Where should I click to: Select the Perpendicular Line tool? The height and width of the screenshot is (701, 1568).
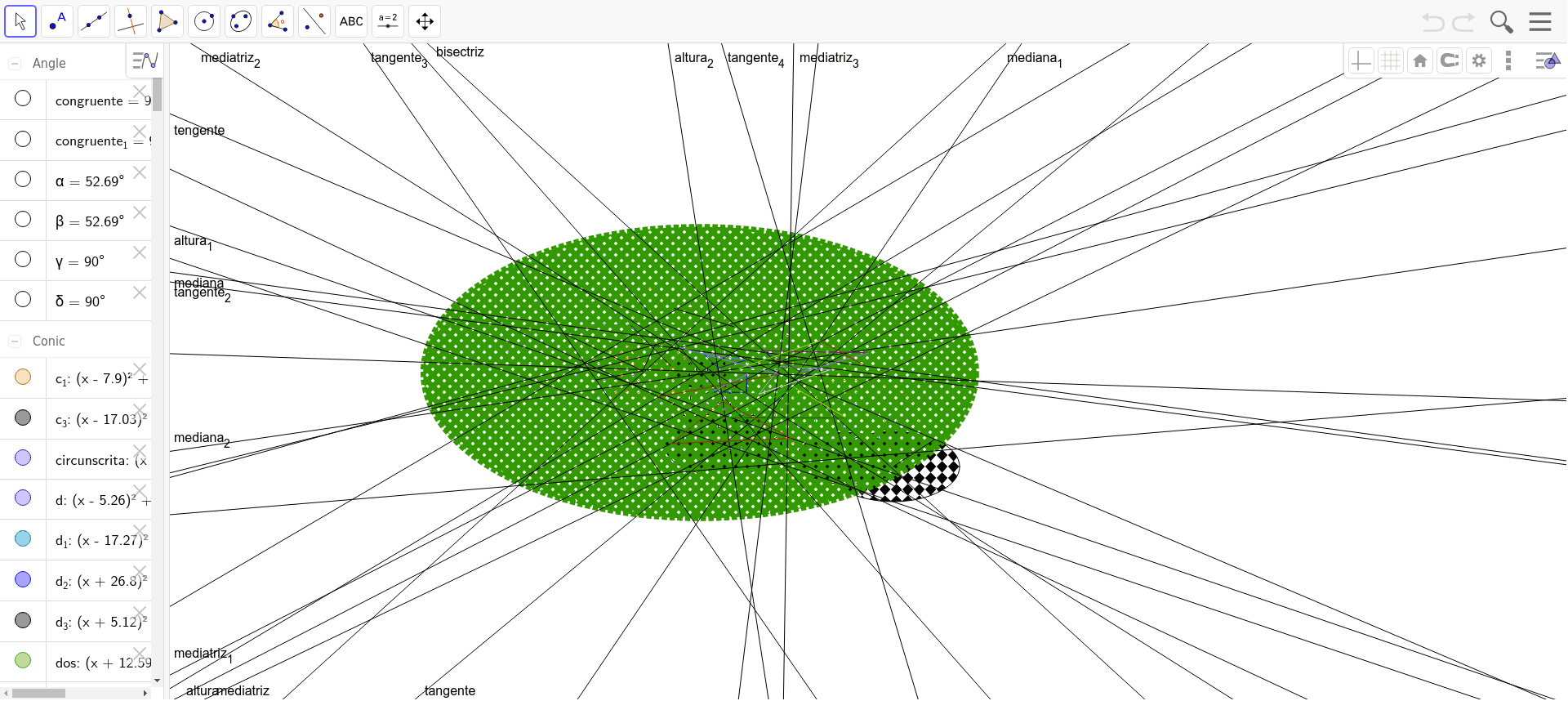131,21
